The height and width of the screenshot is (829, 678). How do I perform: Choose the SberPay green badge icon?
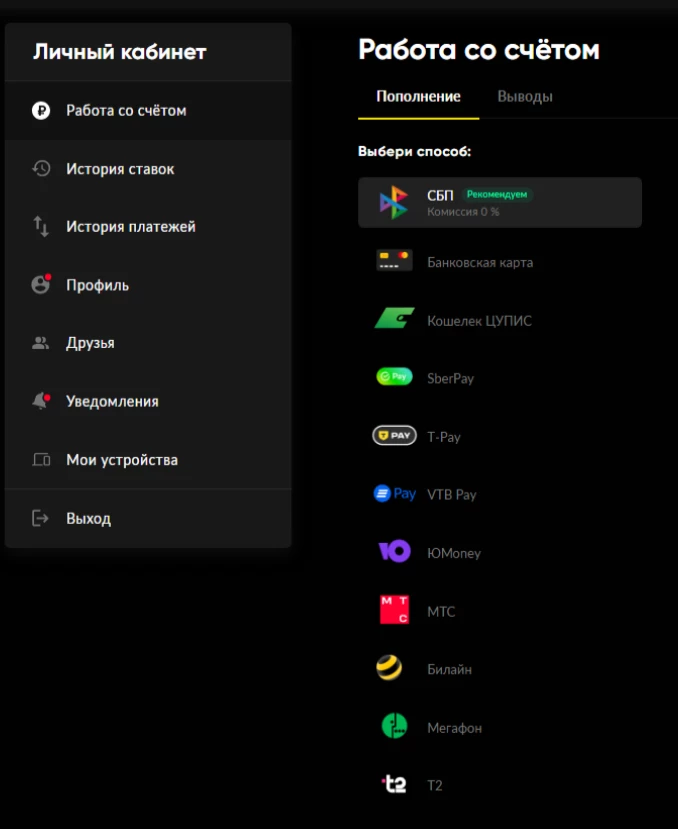[394, 378]
